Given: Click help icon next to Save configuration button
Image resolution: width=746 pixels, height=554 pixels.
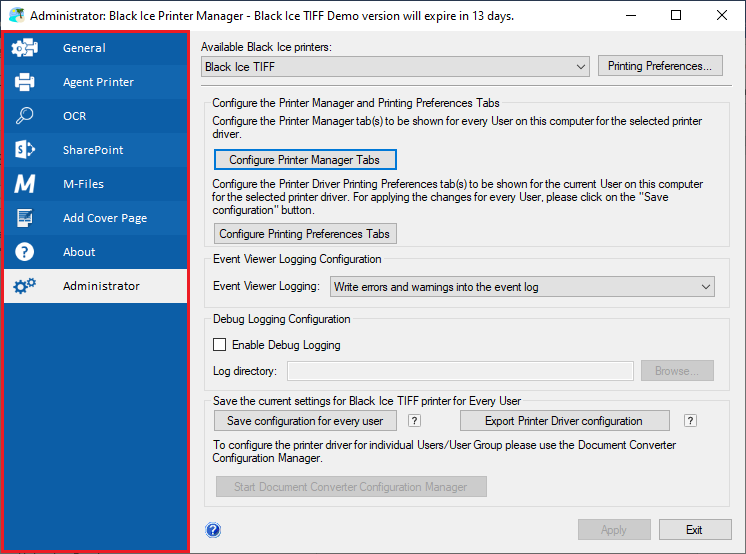Looking at the screenshot, I should coord(414,421).
